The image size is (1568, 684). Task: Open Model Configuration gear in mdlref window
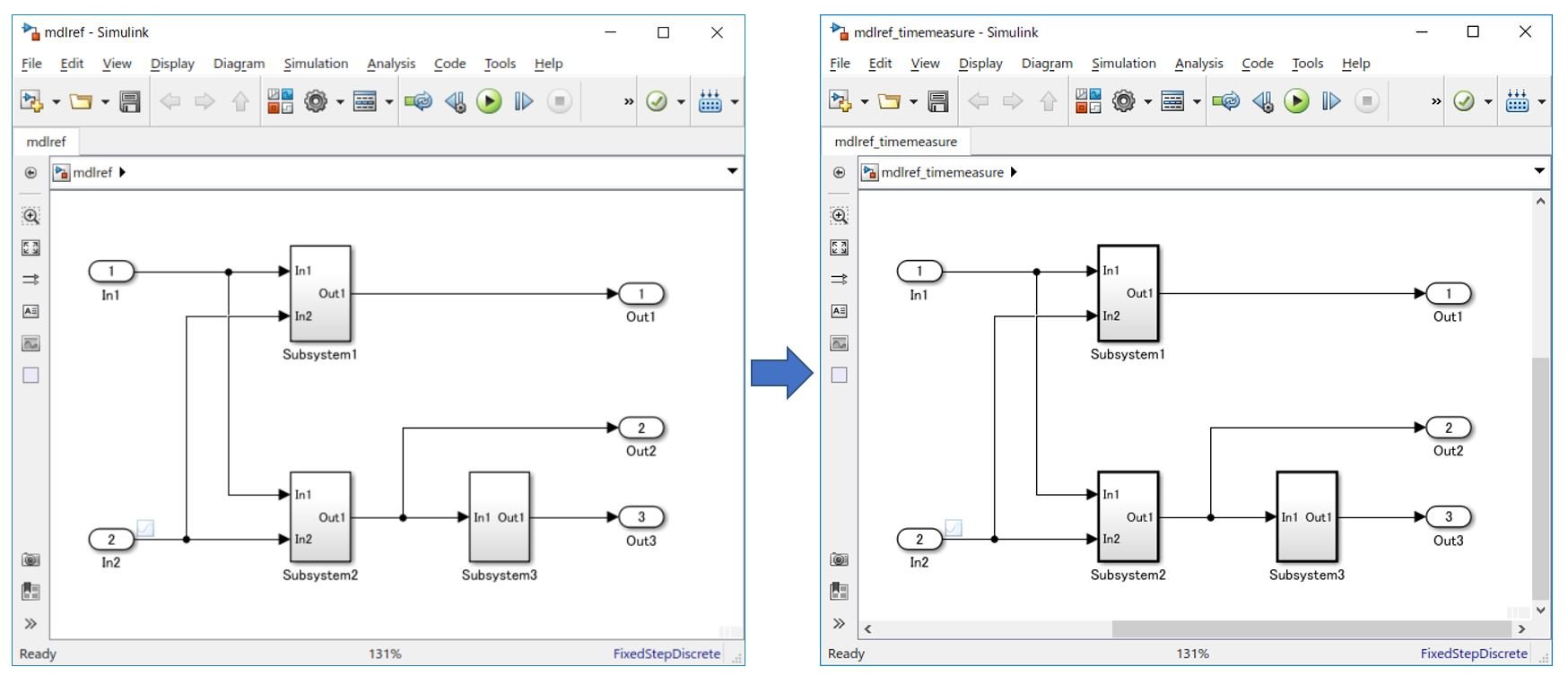[316, 101]
